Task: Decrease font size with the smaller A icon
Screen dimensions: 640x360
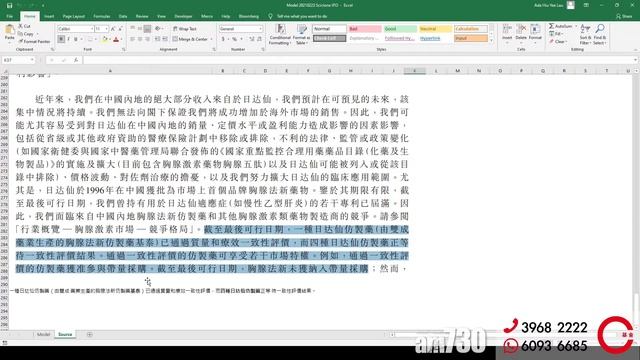Action: tap(120, 29)
